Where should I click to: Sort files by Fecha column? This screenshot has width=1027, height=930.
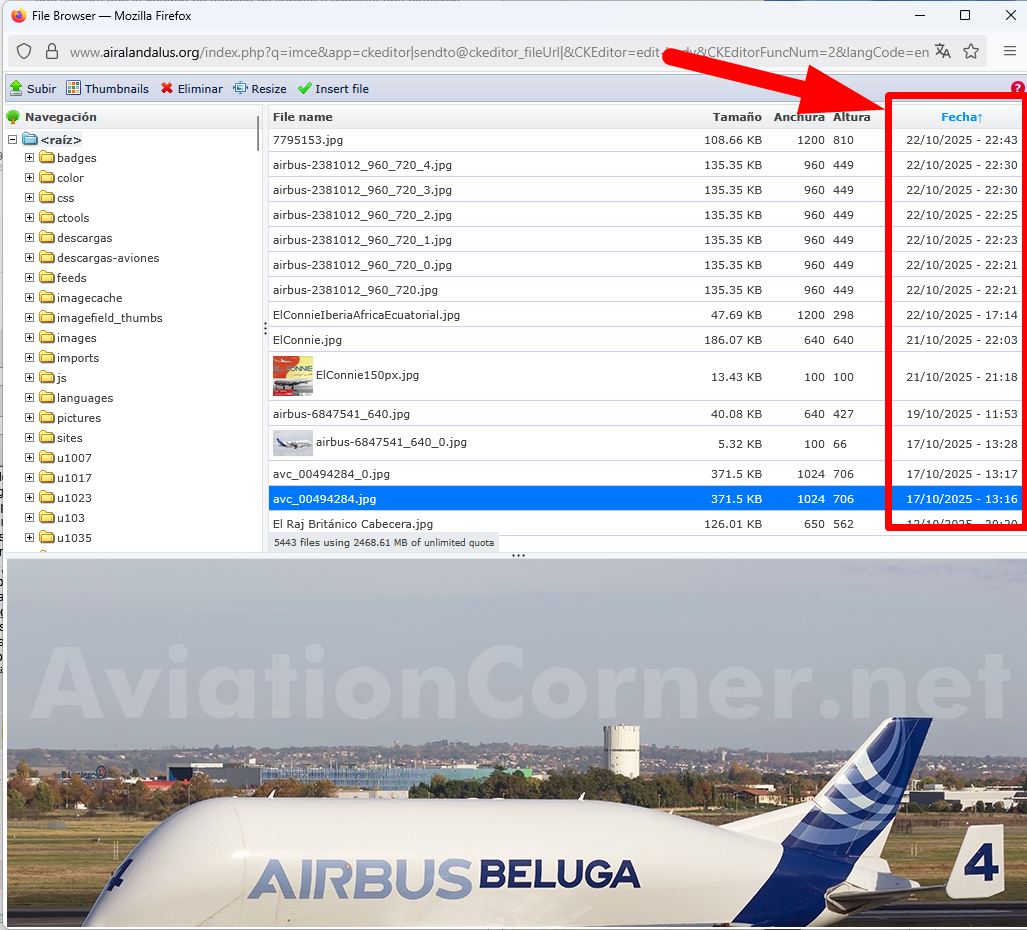(x=960, y=117)
